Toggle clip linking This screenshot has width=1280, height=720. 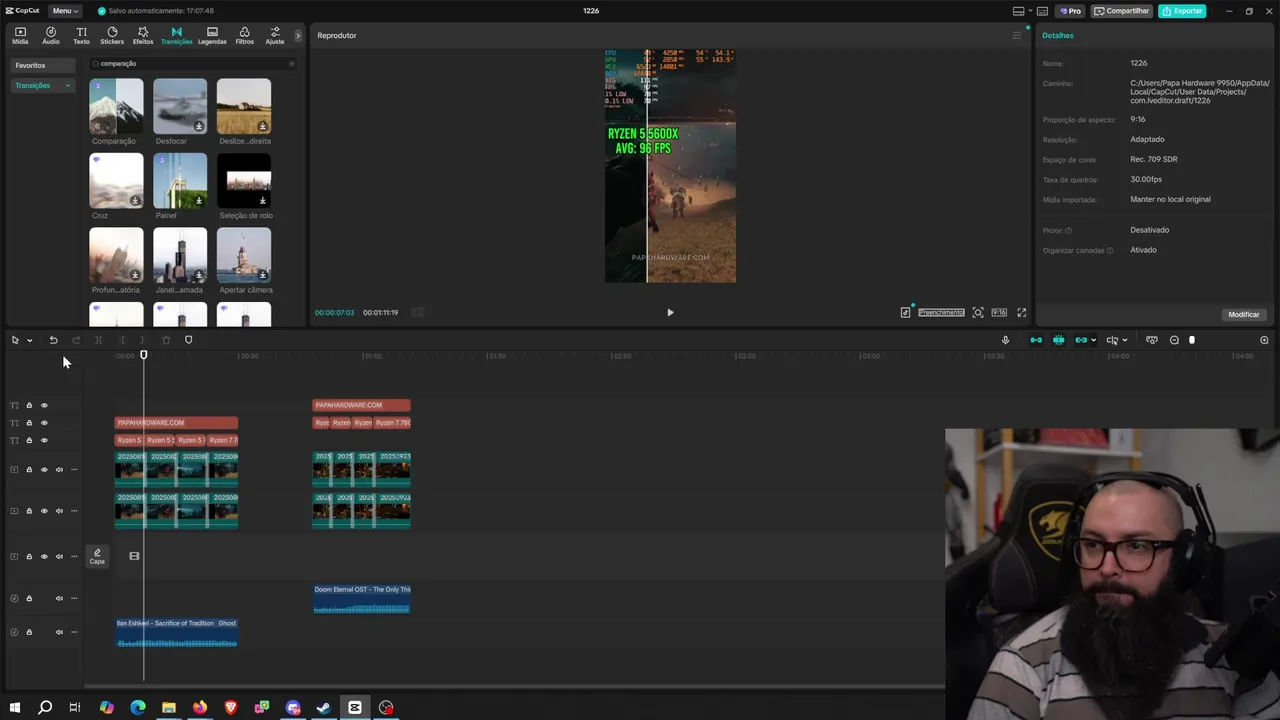(x=1080, y=340)
